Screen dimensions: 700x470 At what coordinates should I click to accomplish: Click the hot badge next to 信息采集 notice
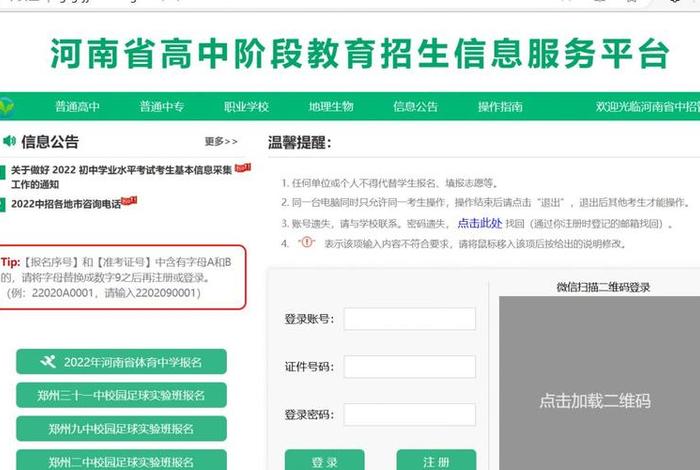[243, 168]
